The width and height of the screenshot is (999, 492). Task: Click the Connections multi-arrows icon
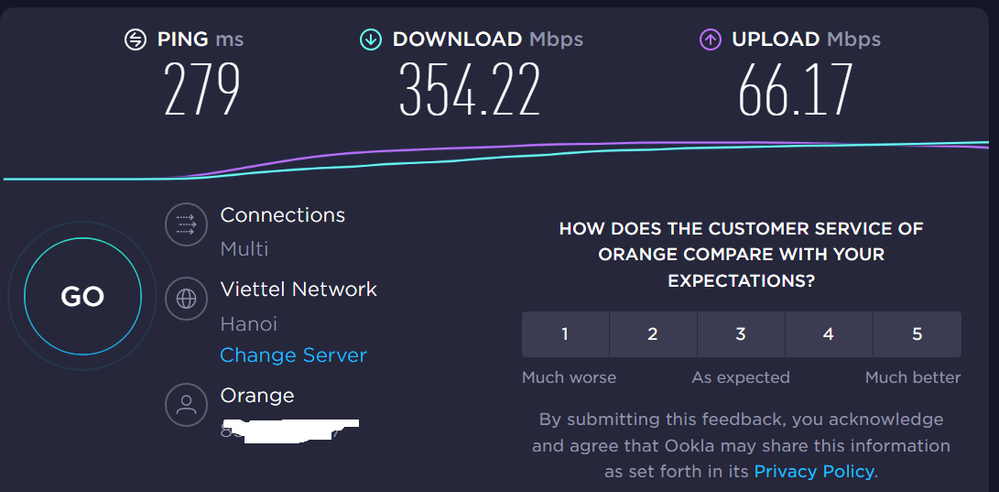pos(186,224)
